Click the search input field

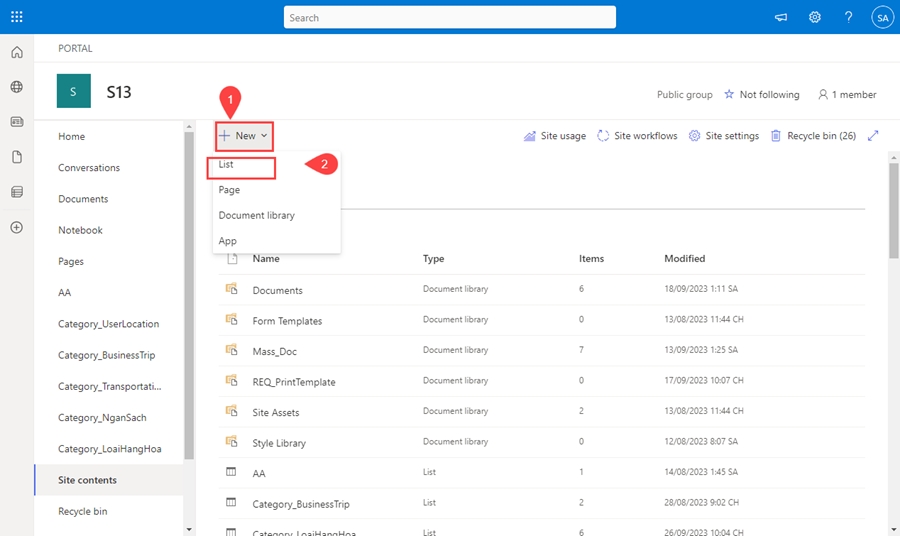point(450,17)
